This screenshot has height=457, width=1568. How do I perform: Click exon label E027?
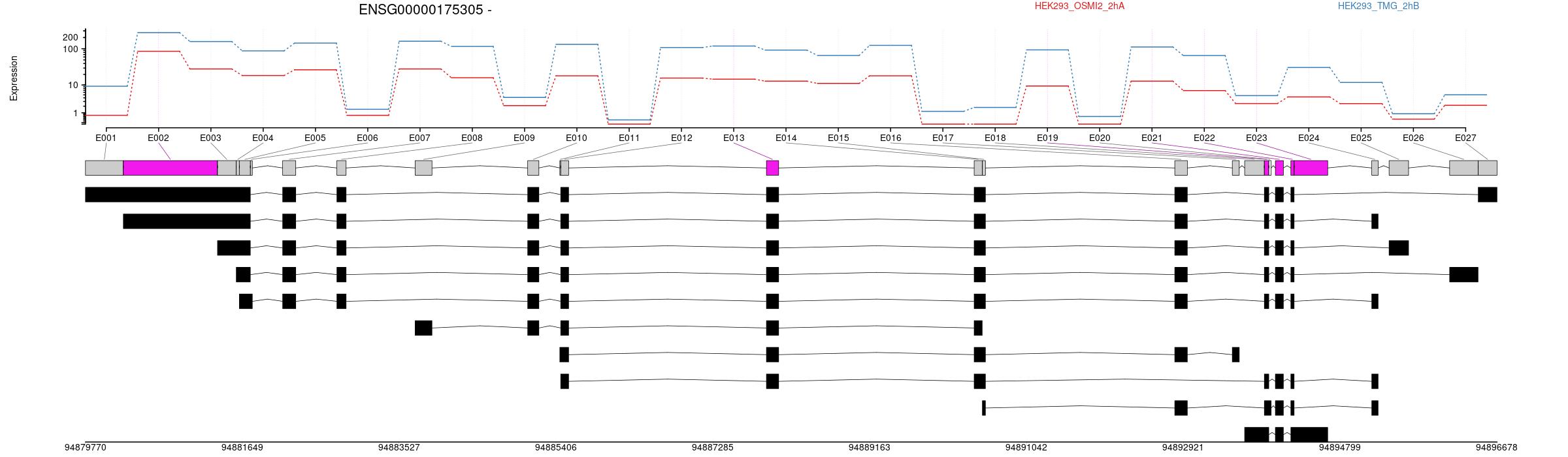[x=1465, y=138]
